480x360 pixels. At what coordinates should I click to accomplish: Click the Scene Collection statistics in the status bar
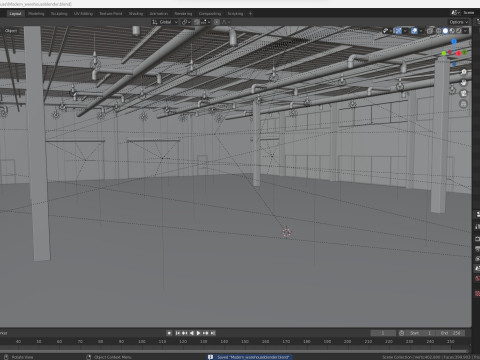[431, 357]
